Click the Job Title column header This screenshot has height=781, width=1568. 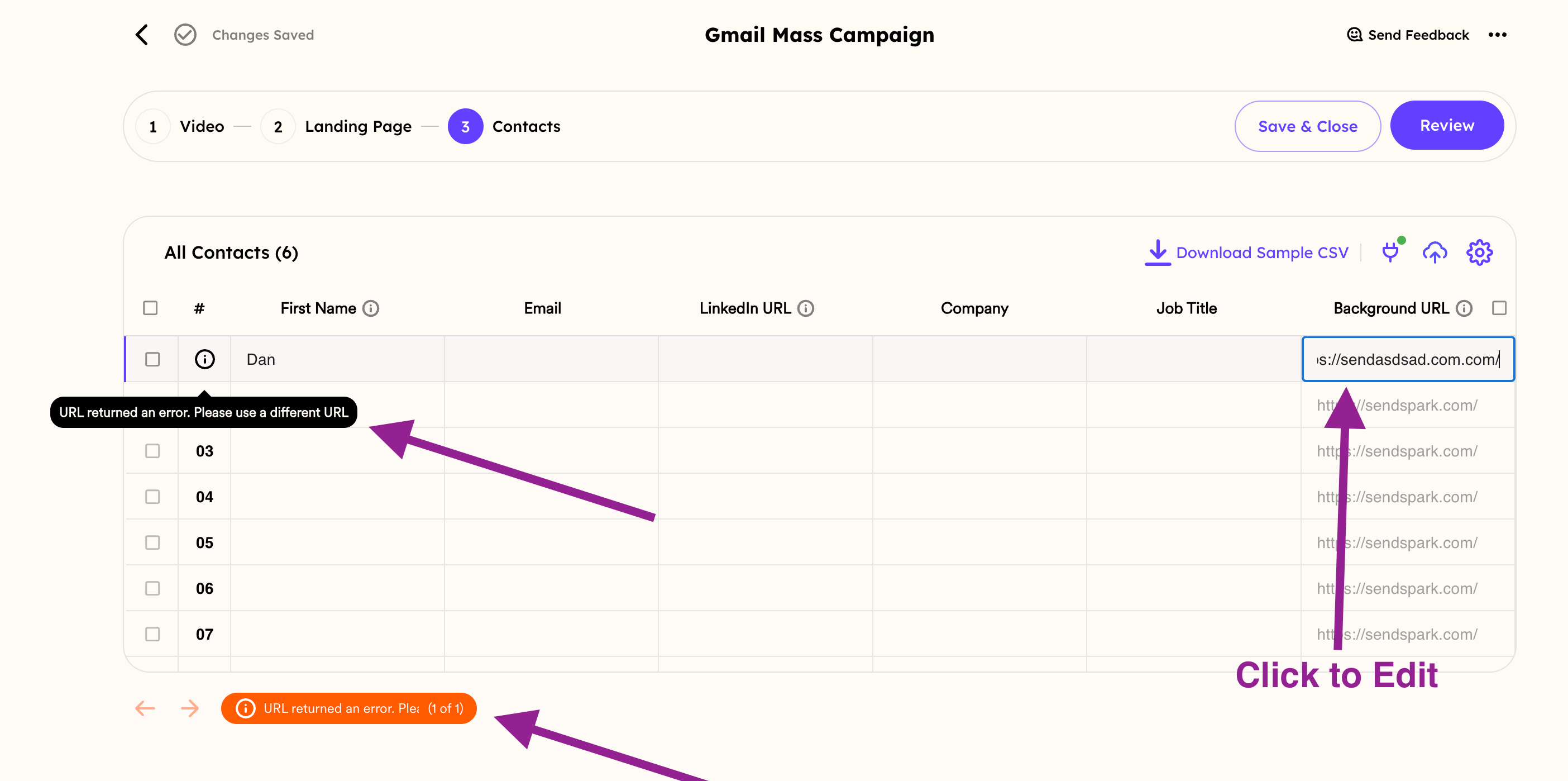pyautogui.click(x=1187, y=308)
